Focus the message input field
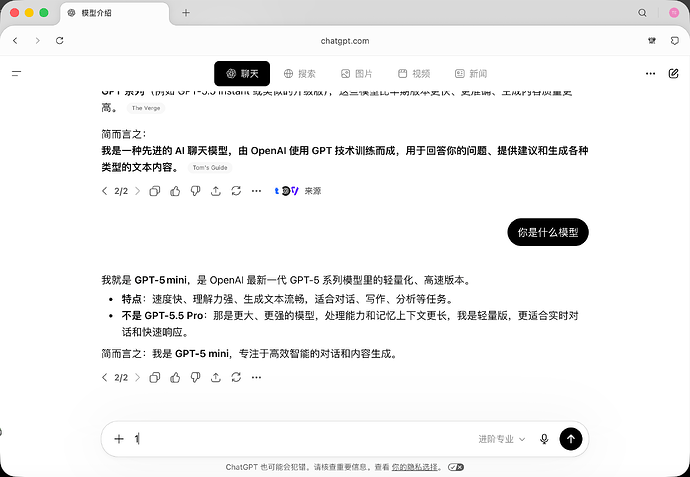690x477 pixels. pos(304,439)
